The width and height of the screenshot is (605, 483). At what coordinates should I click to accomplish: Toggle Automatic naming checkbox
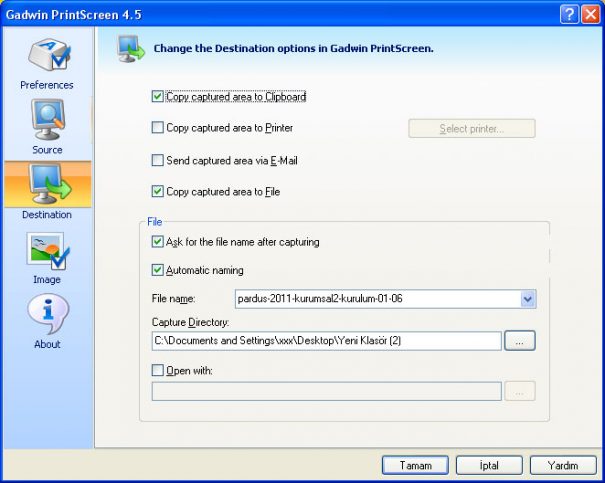coord(157,270)
